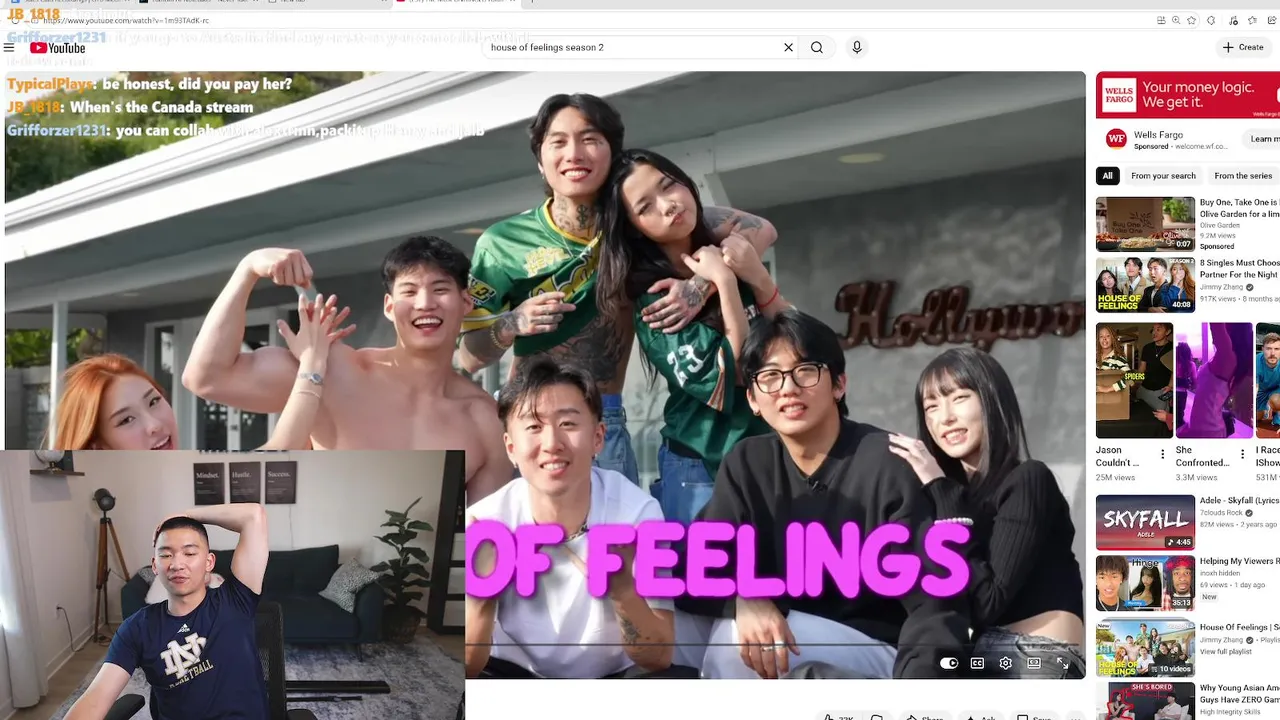Click 'Olive Garden' advertiser name

(x=1220, y=226)
